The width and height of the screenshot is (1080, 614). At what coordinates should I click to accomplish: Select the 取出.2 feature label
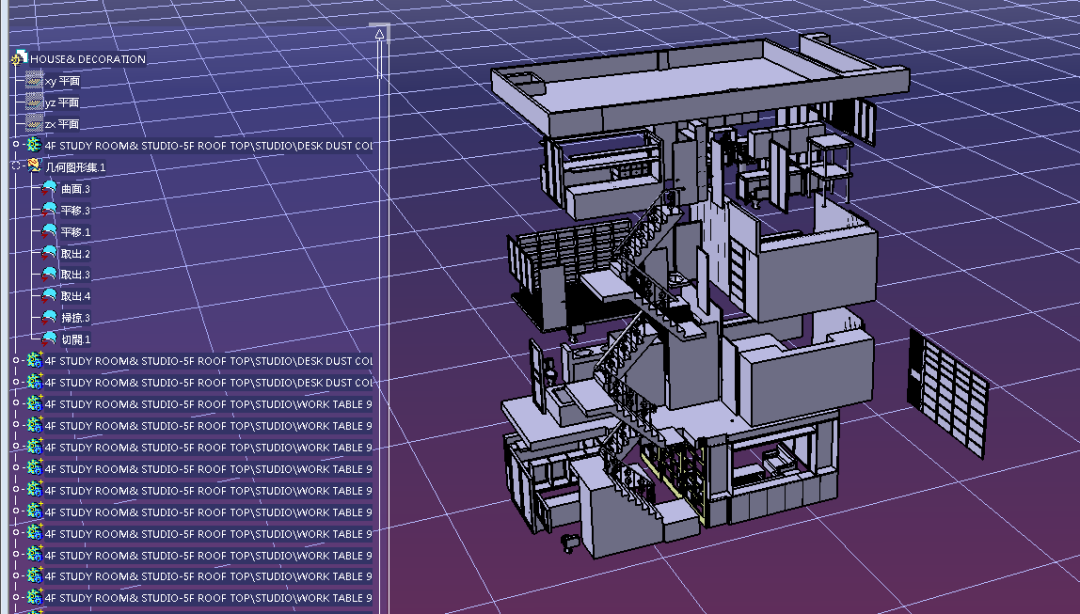(x=76, y=253)
